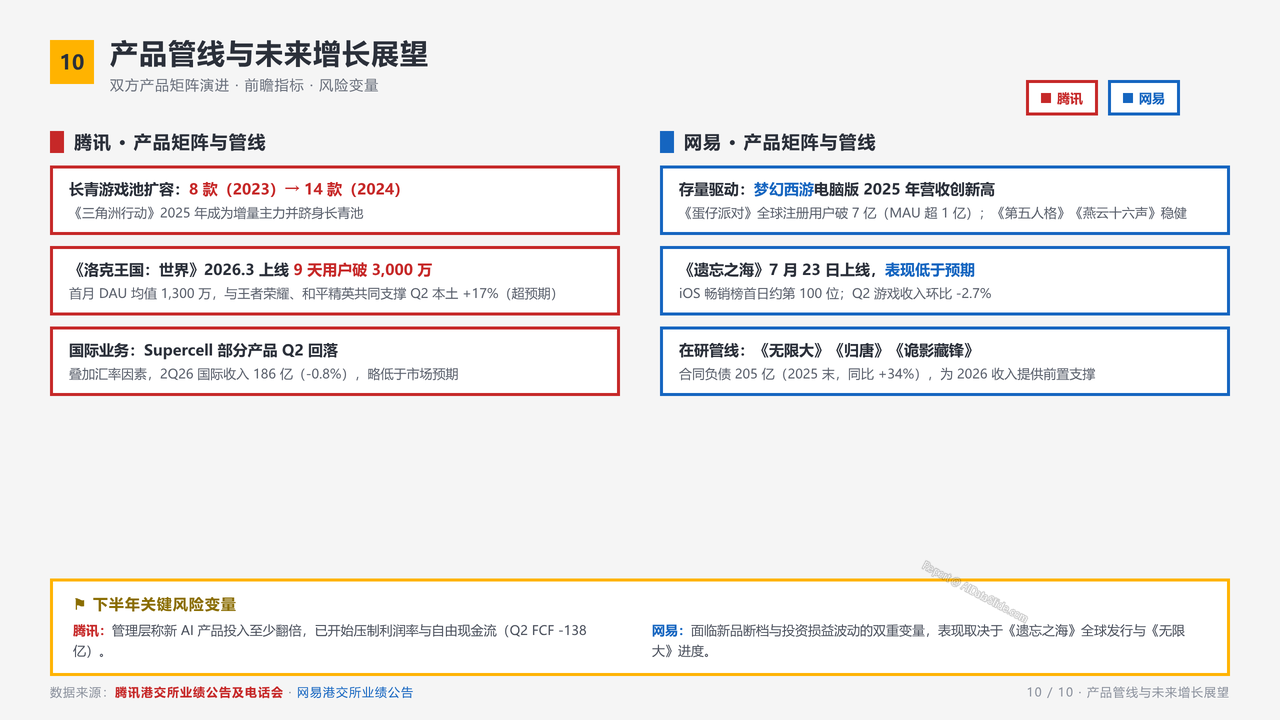
Task: Click the heading 下半年关键风险变量
Action: click(x=165, y=604)
